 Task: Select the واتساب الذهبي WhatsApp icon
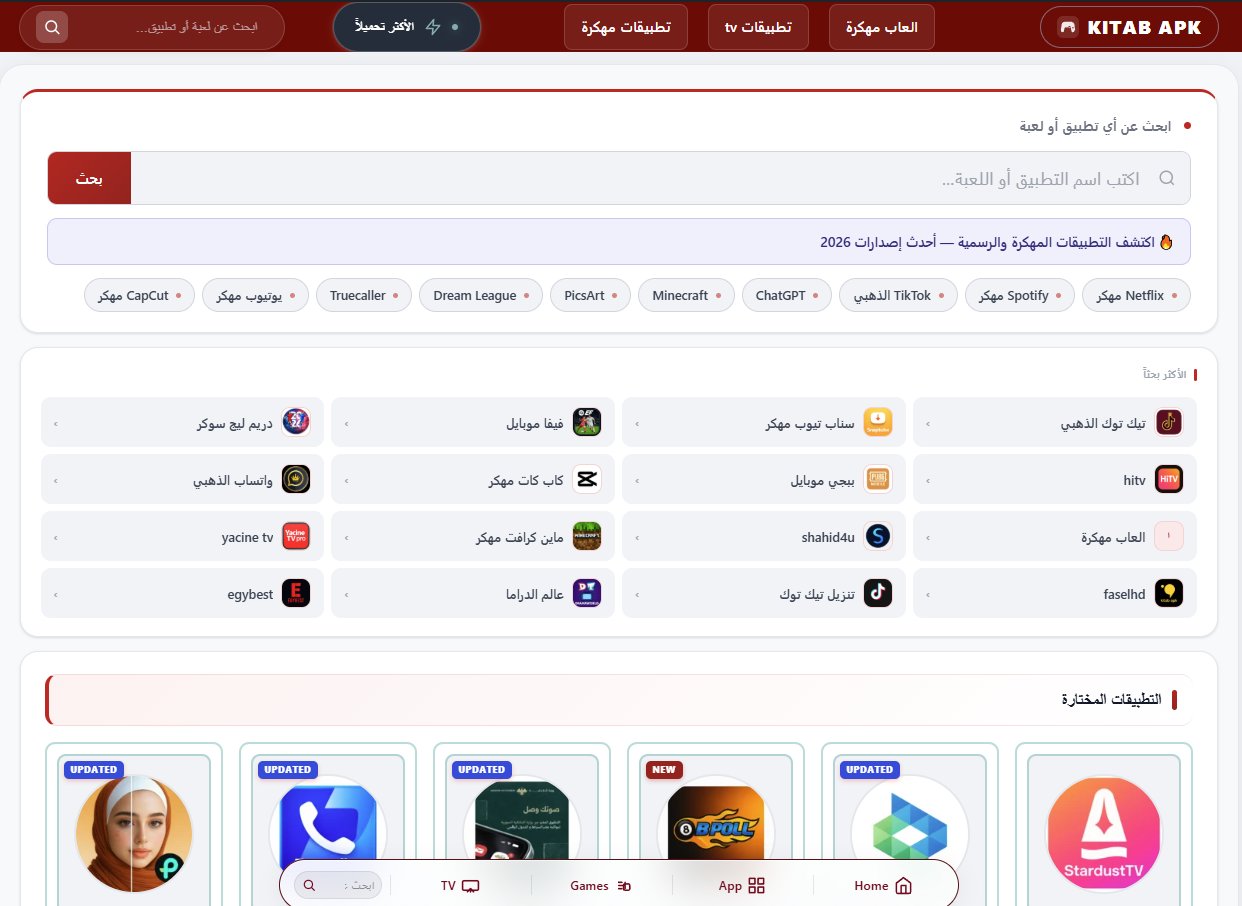pos(296,479)
